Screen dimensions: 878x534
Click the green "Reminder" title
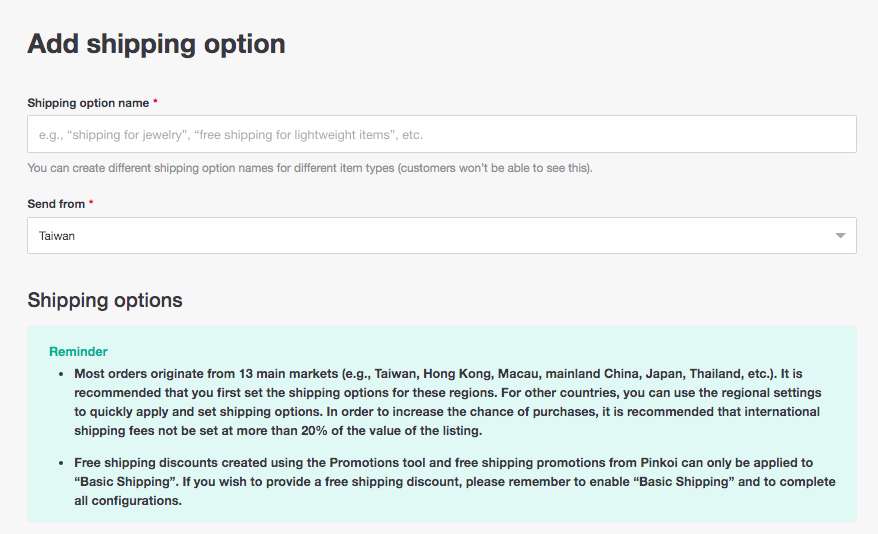[78, 351]
